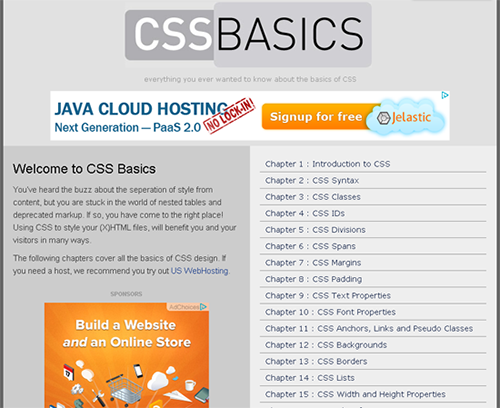This screenshot has height=408, width=500.
Task: Open Chapter 7: CSS Margins
Action: click(313, 263)
